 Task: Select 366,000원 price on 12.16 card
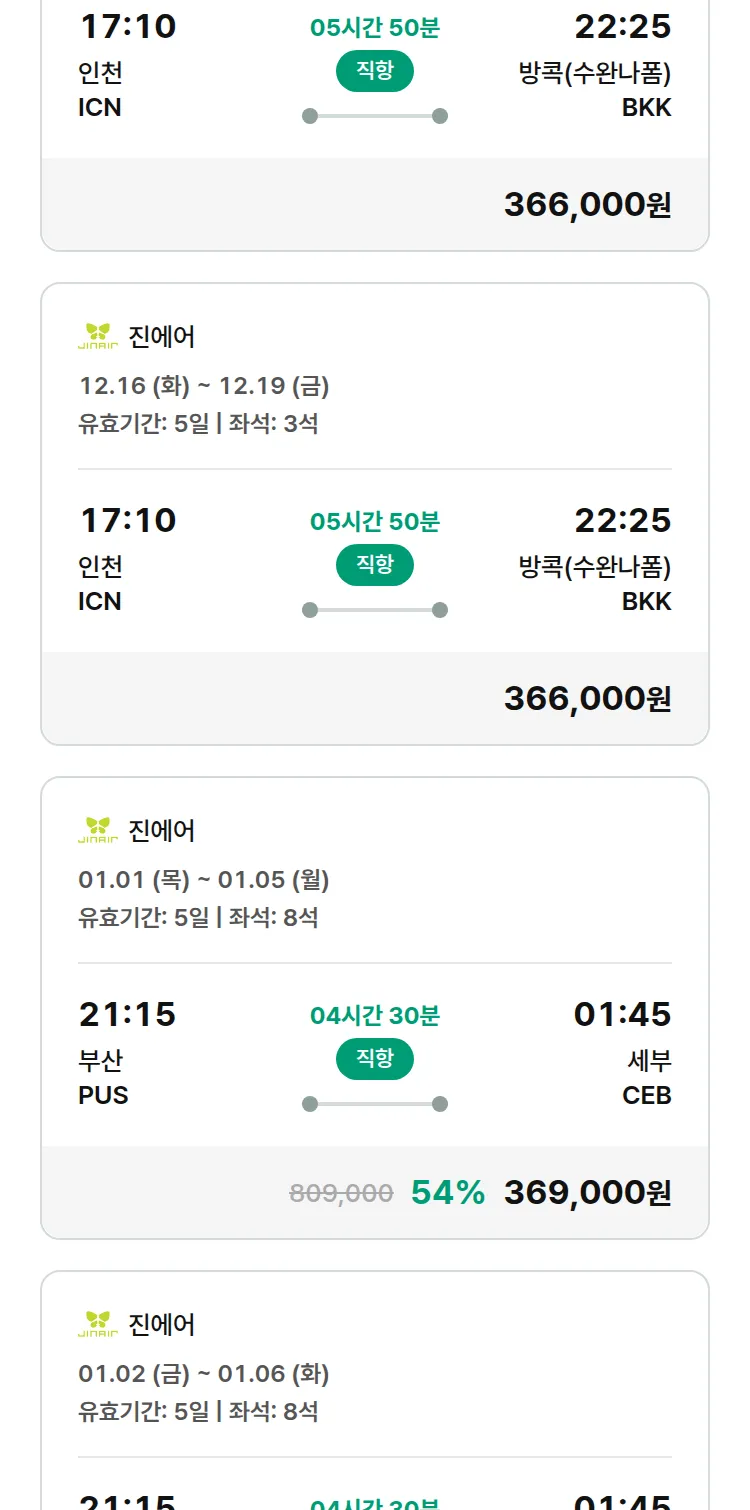coord(587,698)
